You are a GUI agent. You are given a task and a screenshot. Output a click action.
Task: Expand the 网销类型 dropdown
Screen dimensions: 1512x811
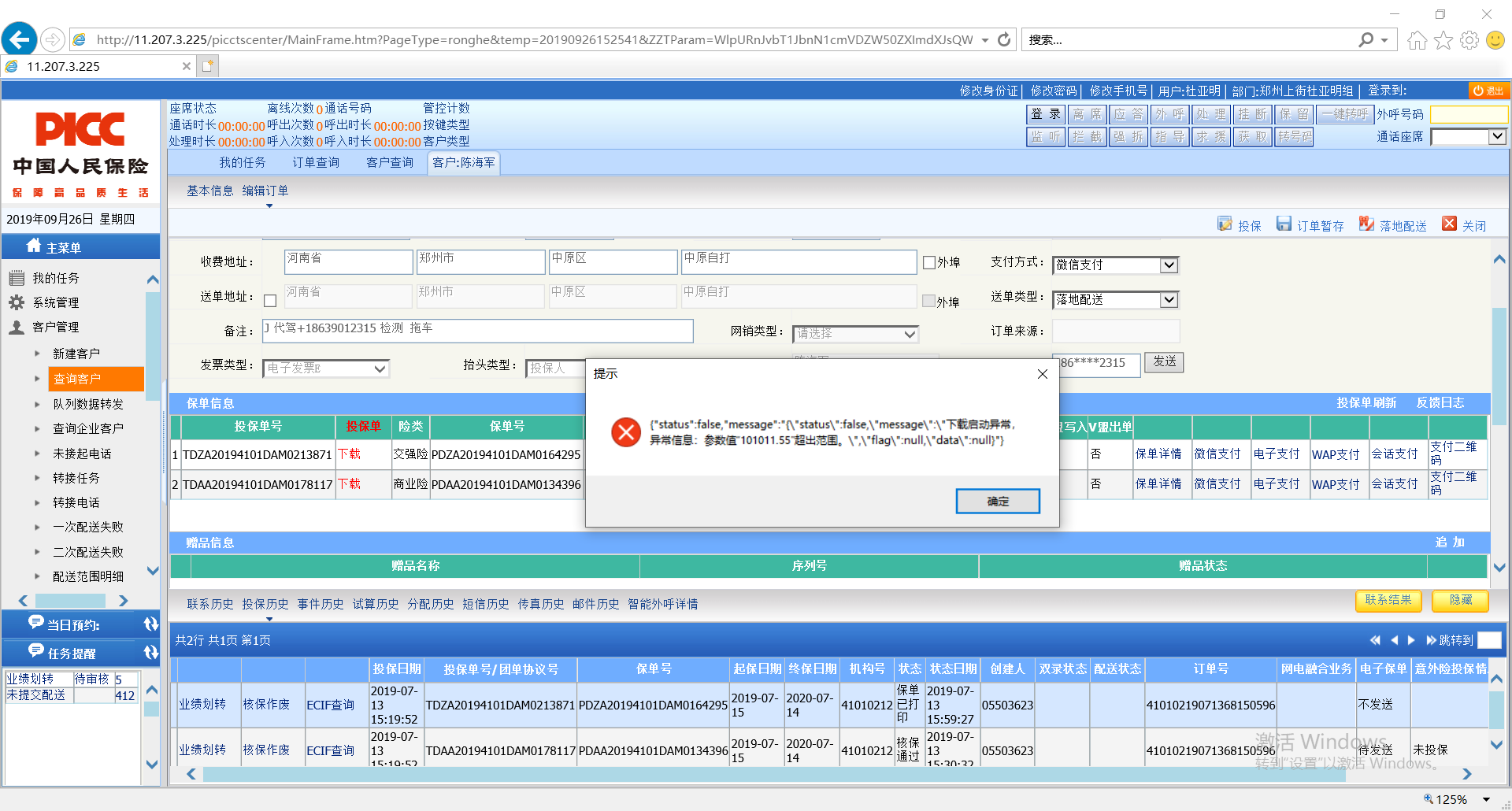coord(910,334)
